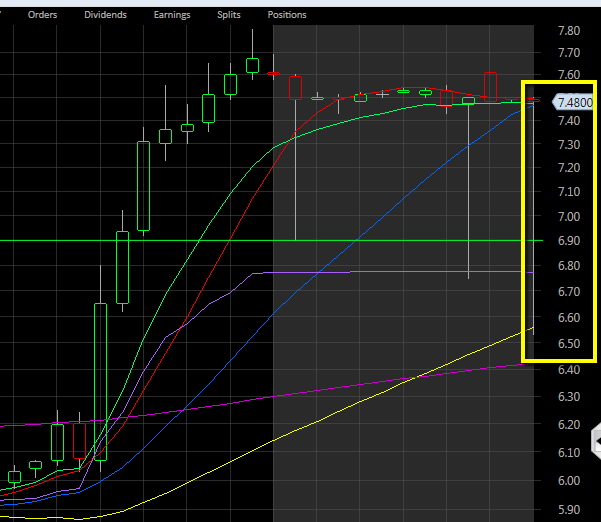Viewport: 601px width, 522px height.
Task: Select the rightmost red candlestick
Action: 491,86
